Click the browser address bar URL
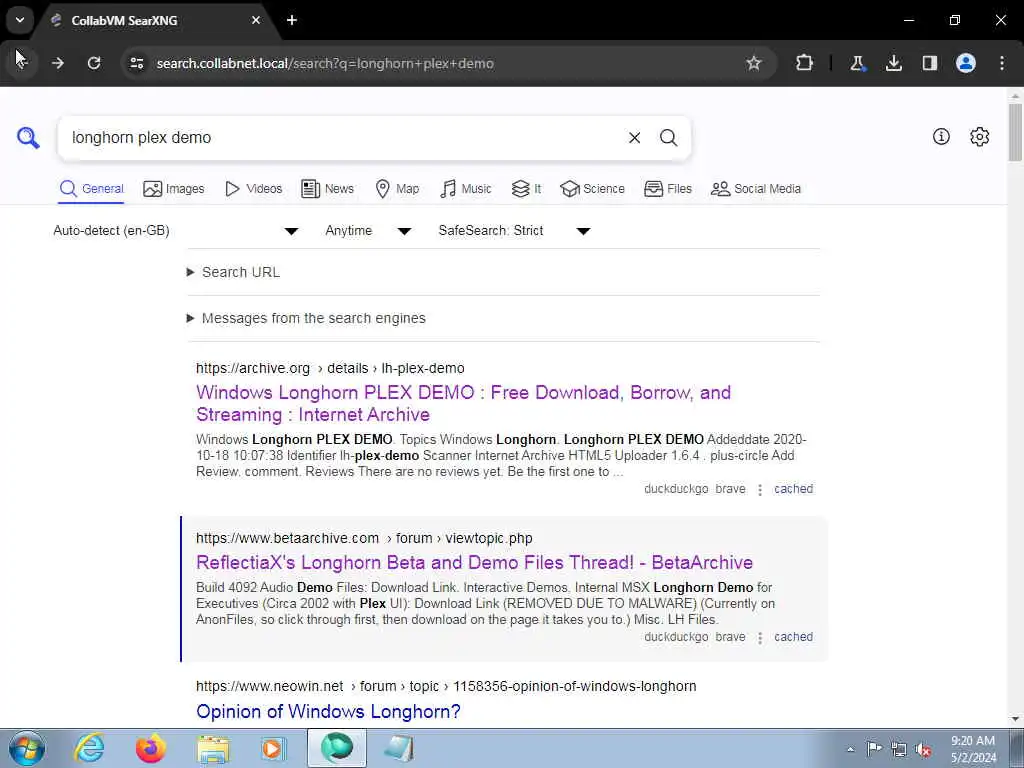The width and height of the screenshot is (1024, 768). coord(325,63)
